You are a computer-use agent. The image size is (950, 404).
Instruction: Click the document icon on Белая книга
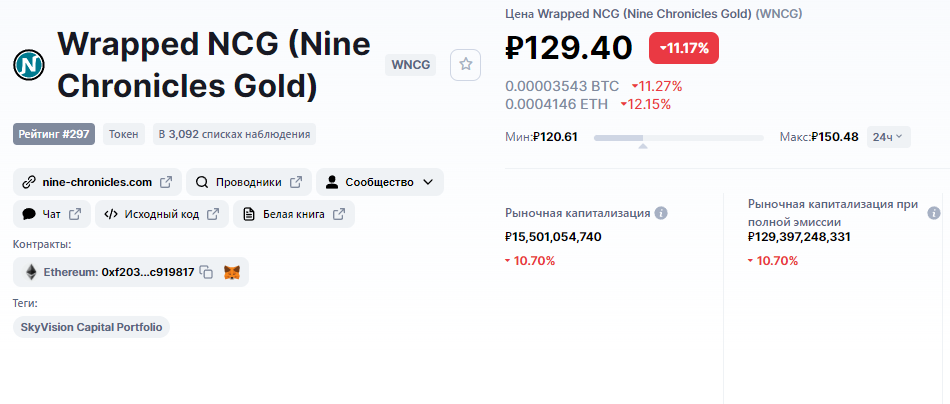click(x=248, y=214)
